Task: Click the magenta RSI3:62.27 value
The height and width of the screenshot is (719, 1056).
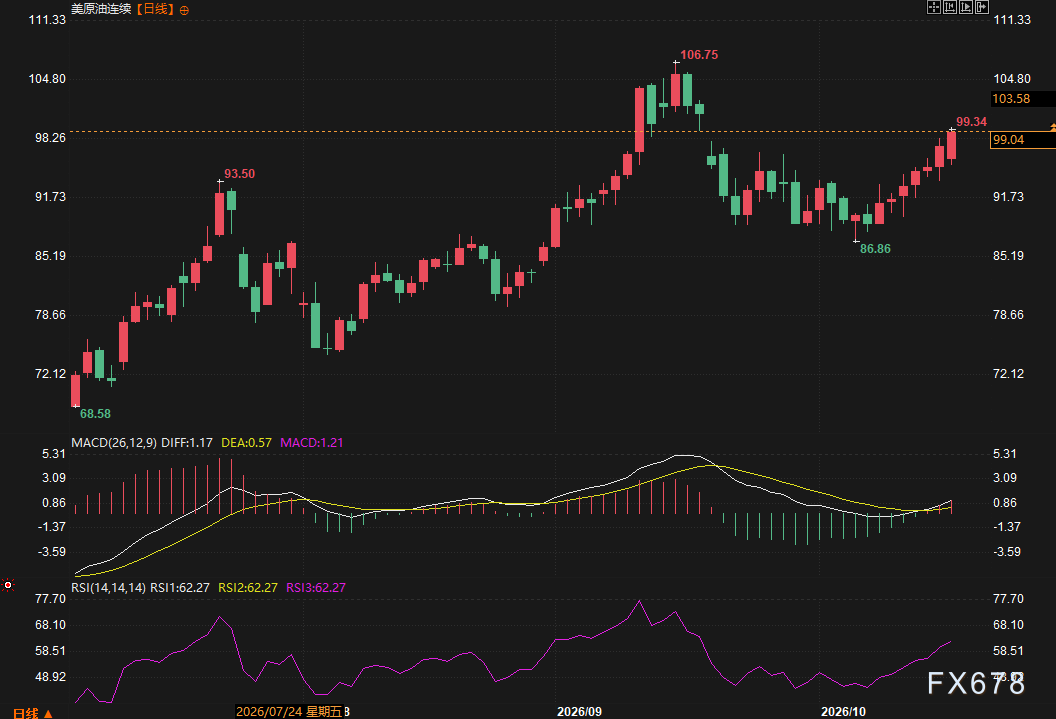Action: point(316,588)
